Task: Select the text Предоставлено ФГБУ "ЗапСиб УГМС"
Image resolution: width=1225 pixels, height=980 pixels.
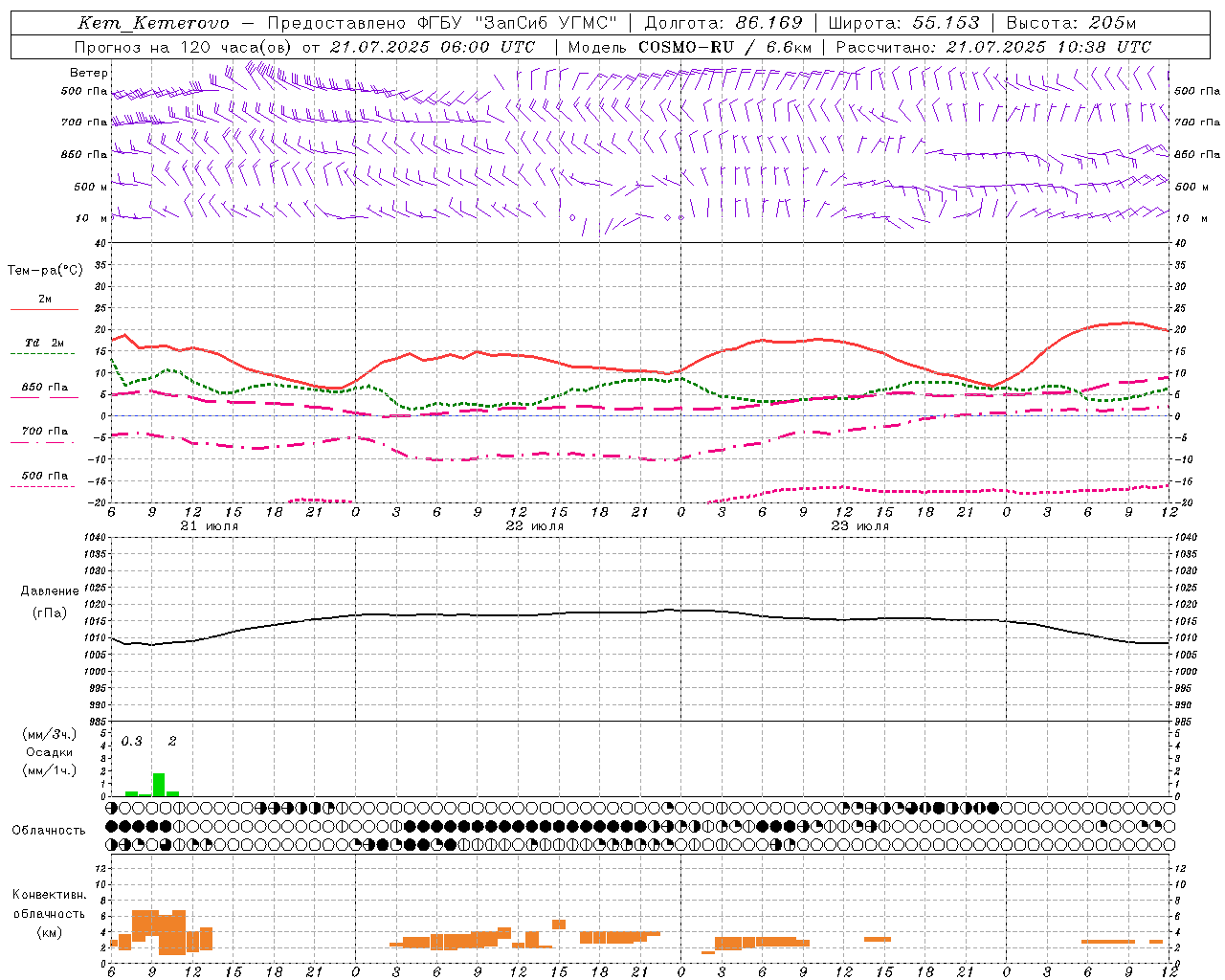Action: coord(443,23)
